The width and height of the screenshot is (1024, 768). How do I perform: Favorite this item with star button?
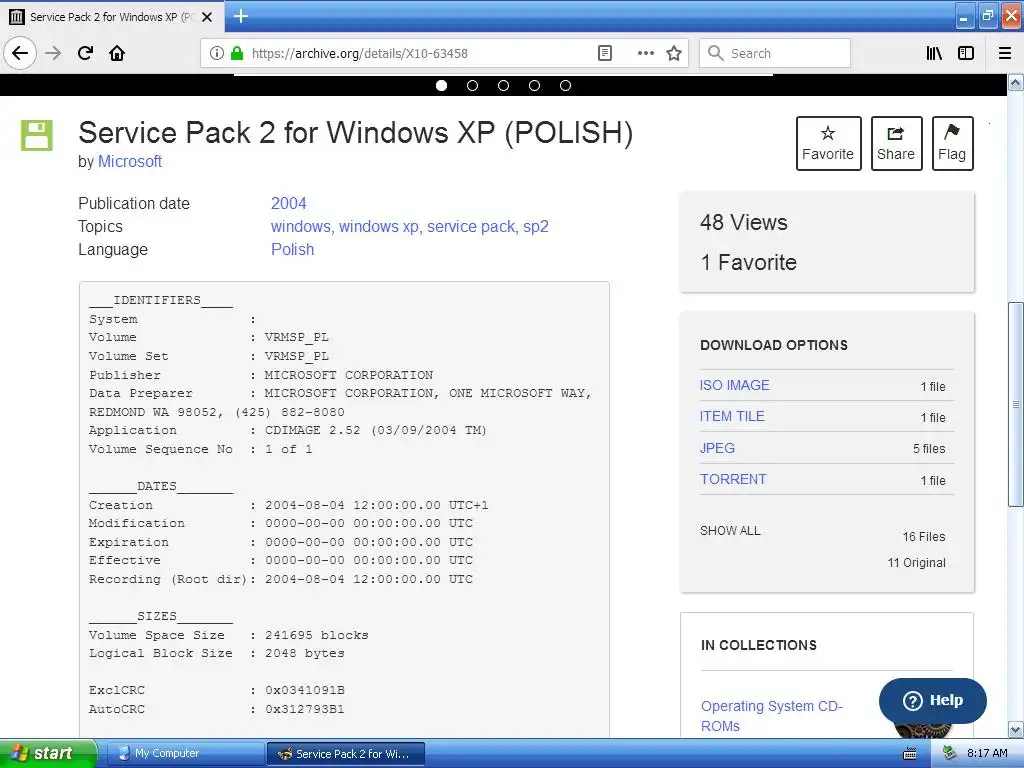click(x=828, y=143)
